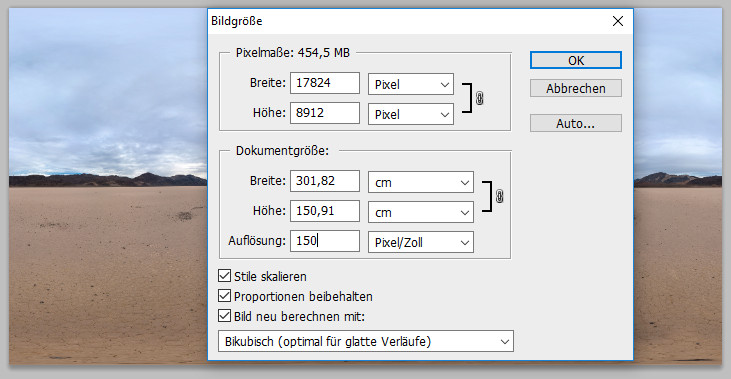The width and height of the screenshot is (731, 379).
Task: Select the document Breite field 301,82
Action: [325, 181]
